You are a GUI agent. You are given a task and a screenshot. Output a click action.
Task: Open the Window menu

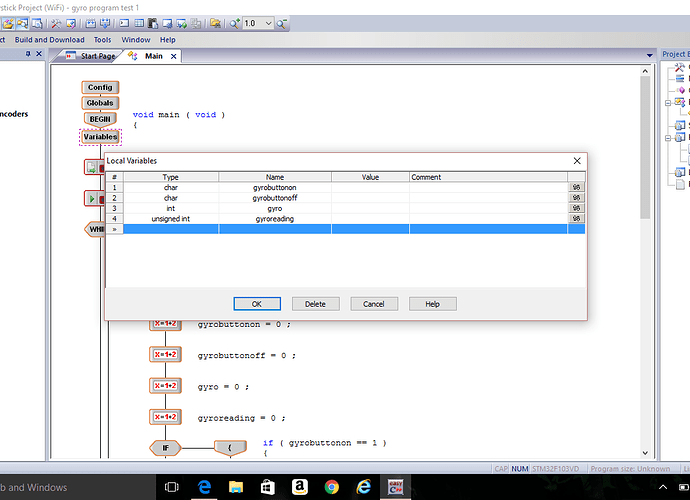point(136,40)
